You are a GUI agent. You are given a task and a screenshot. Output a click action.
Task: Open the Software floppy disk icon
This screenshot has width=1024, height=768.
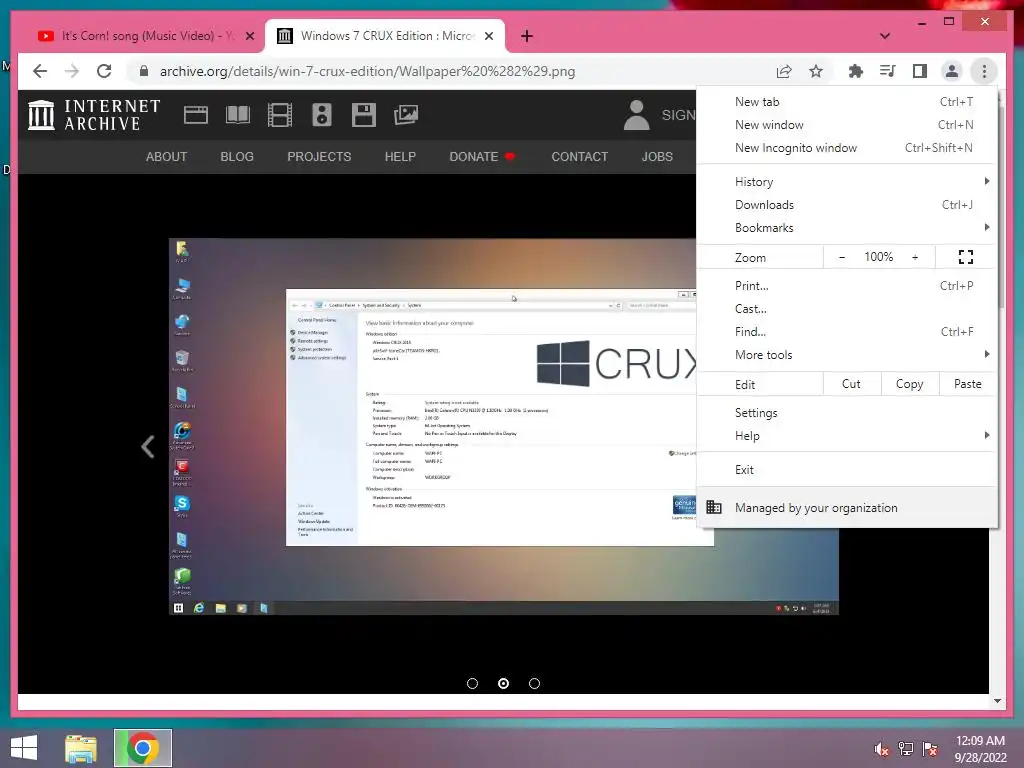click(x=364, y=115)
